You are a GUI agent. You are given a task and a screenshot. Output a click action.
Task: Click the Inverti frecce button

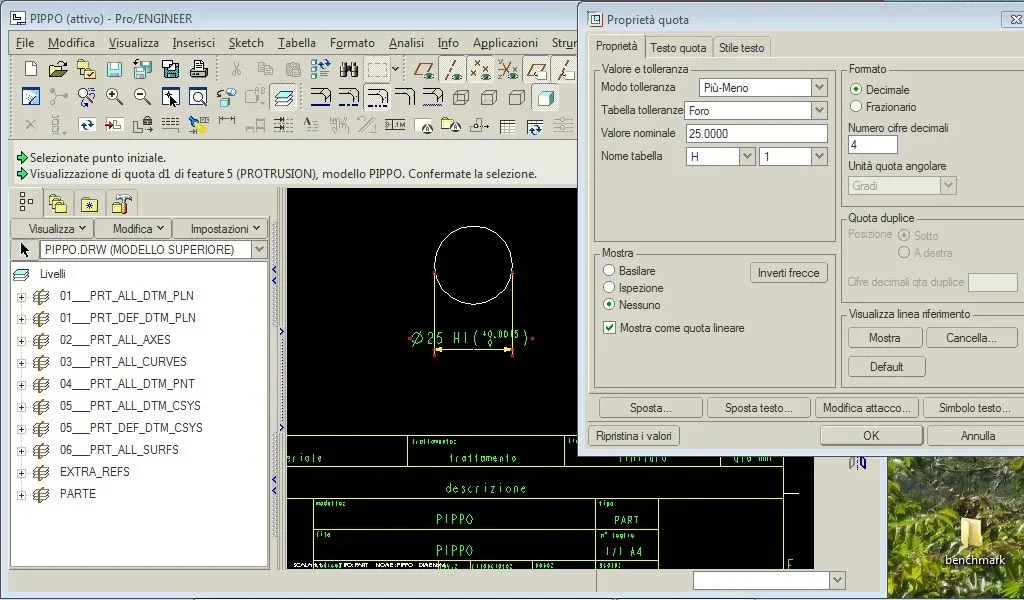[788, 273]
